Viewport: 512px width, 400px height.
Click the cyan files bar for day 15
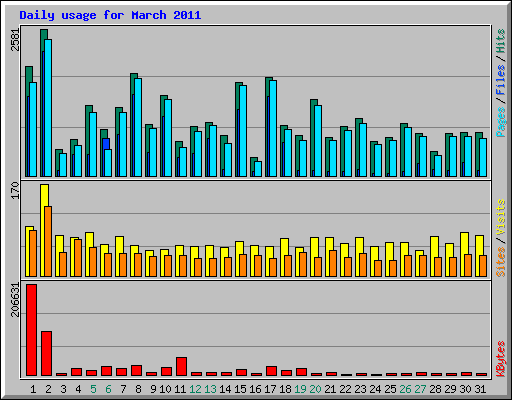pyautogui.click(x=243, y=131)
